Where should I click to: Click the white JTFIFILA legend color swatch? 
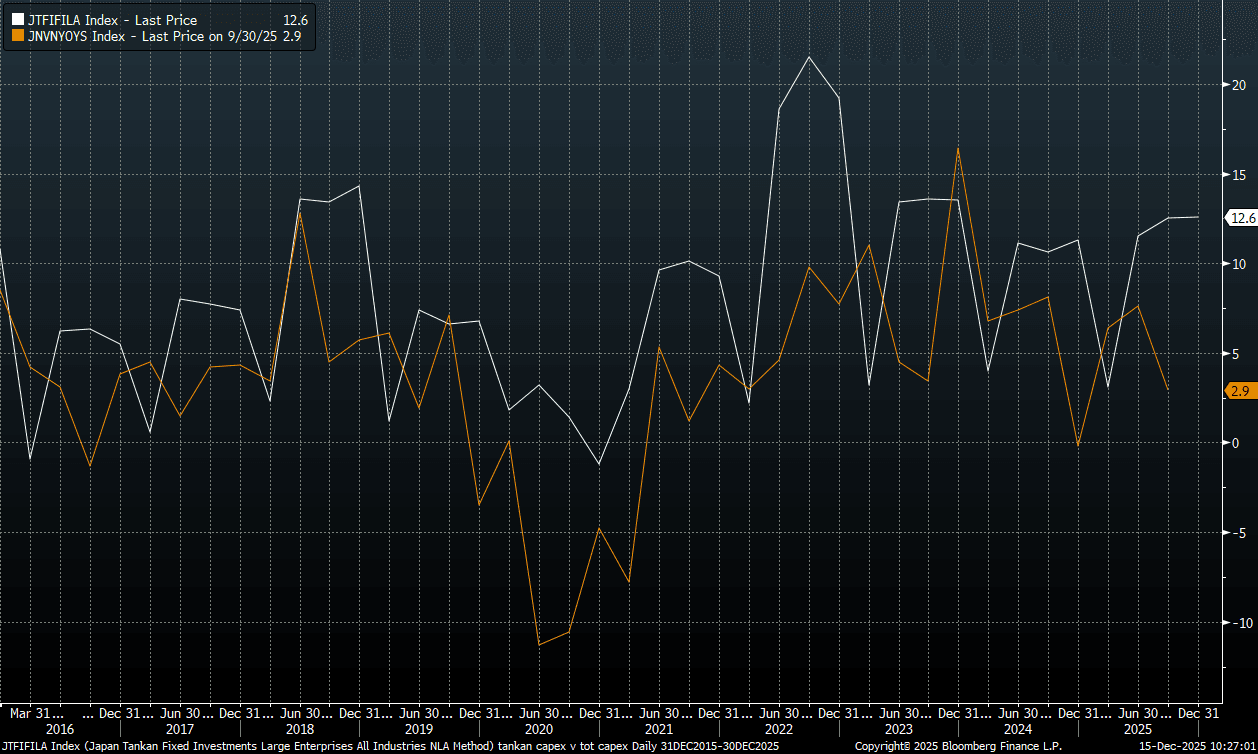click(17, 21)
